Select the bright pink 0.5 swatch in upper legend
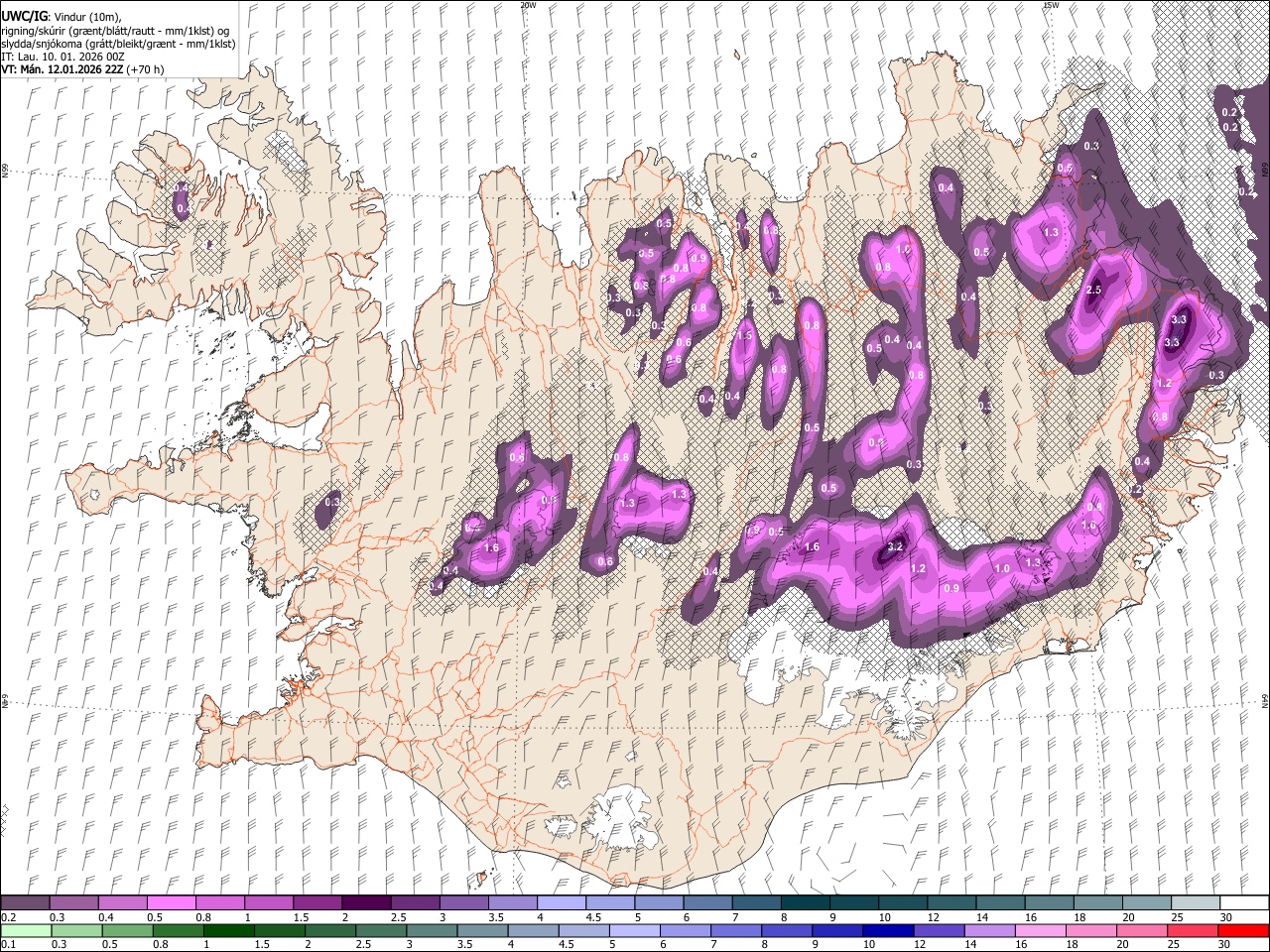The image size is (1270, 952). pos(171,902)
